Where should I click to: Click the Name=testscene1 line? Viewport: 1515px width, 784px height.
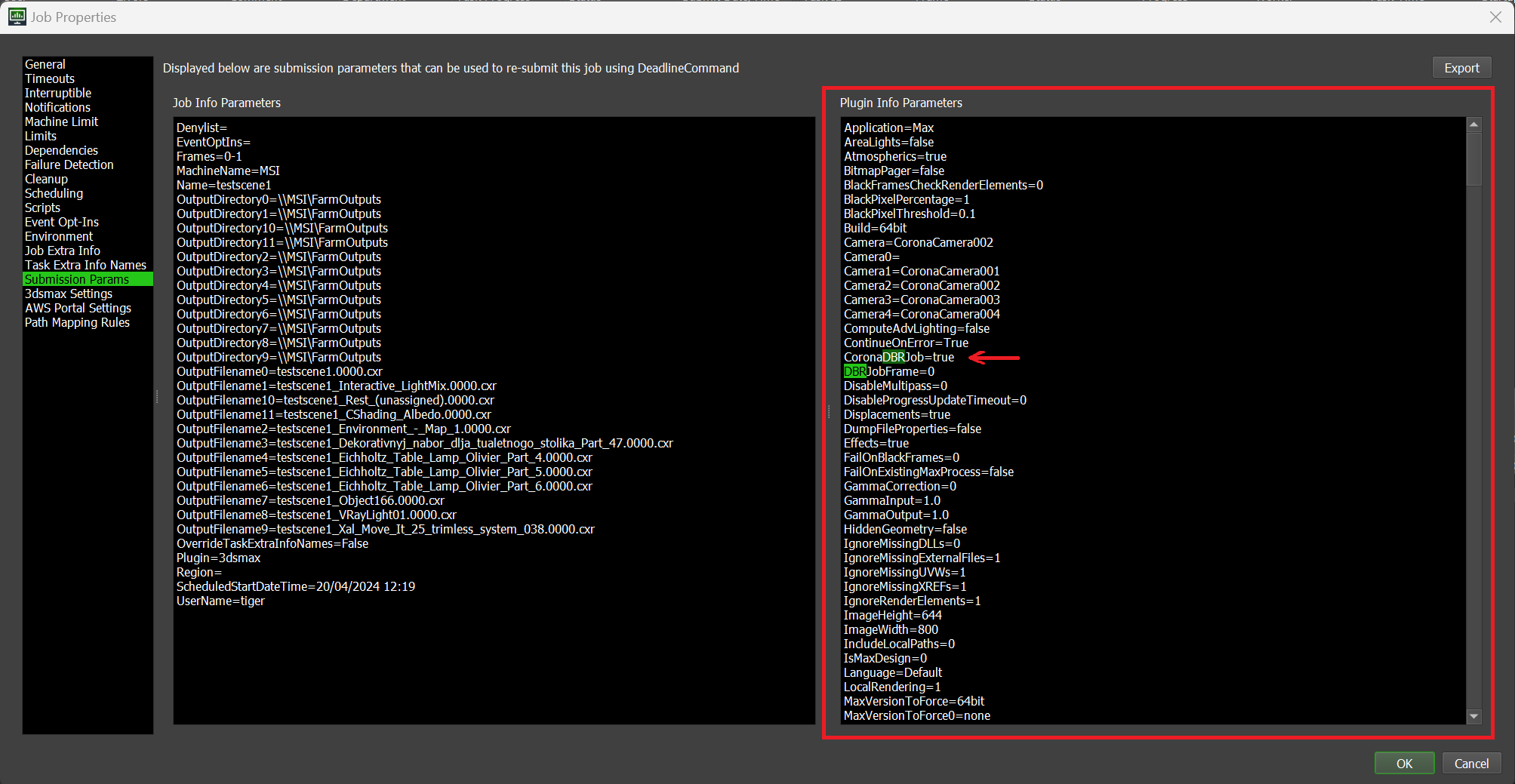(x=223, y=185)
